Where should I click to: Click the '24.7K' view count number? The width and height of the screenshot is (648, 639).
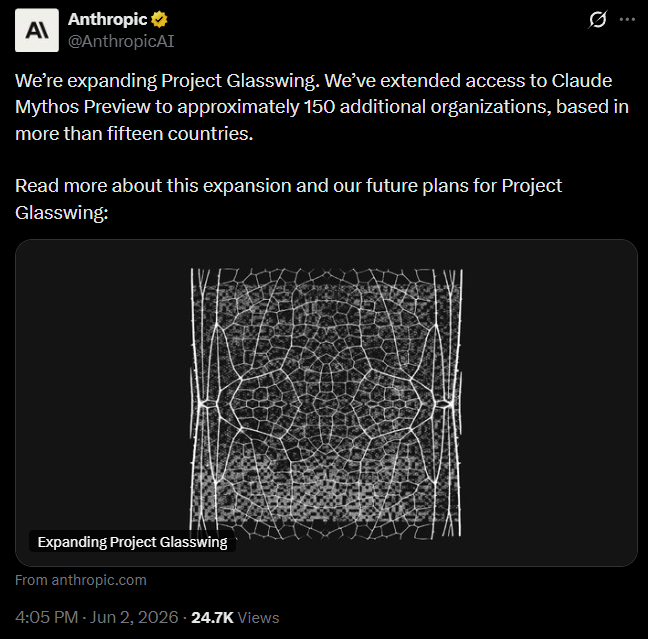click(212, 618)
